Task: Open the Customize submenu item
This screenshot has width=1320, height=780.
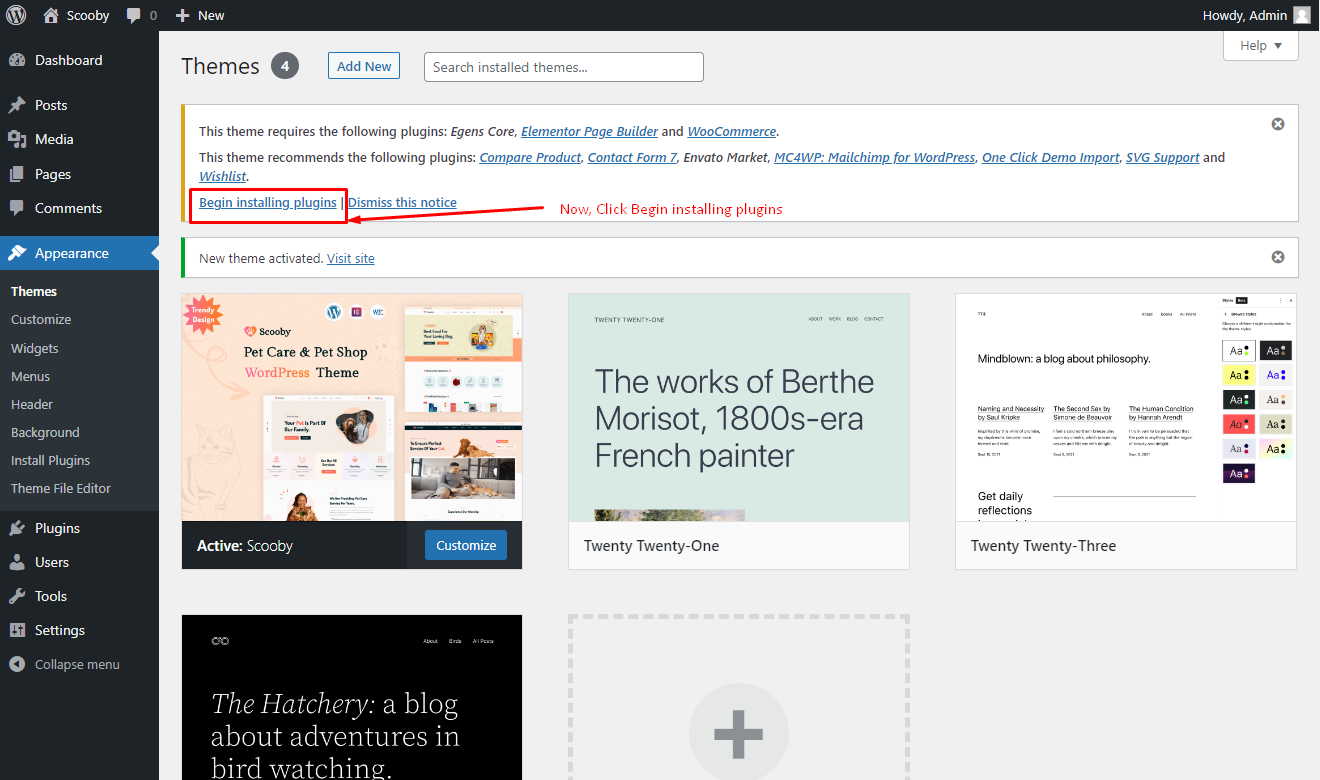Action: (41, 319)
